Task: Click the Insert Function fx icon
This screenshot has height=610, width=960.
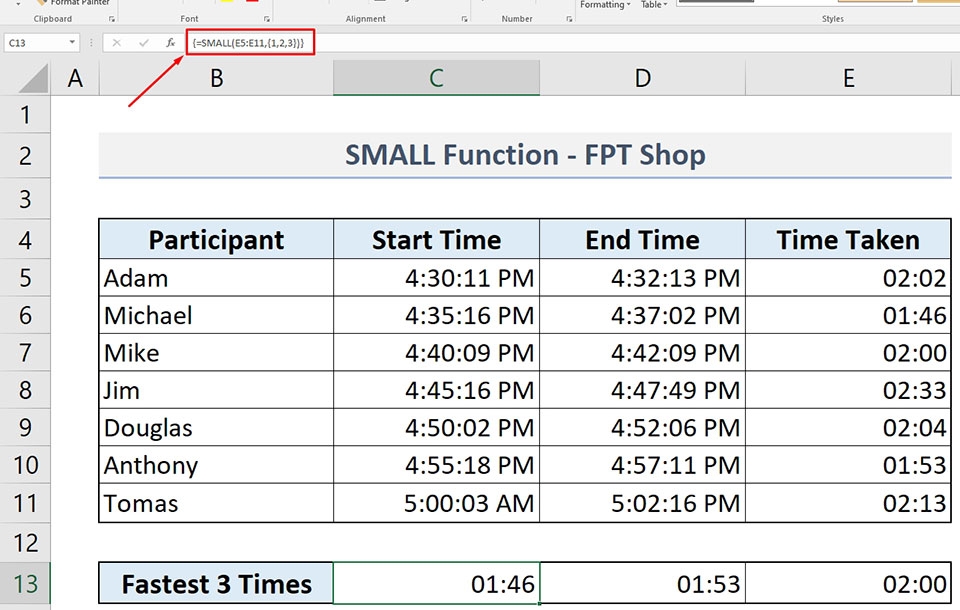Action: point(170,43)
